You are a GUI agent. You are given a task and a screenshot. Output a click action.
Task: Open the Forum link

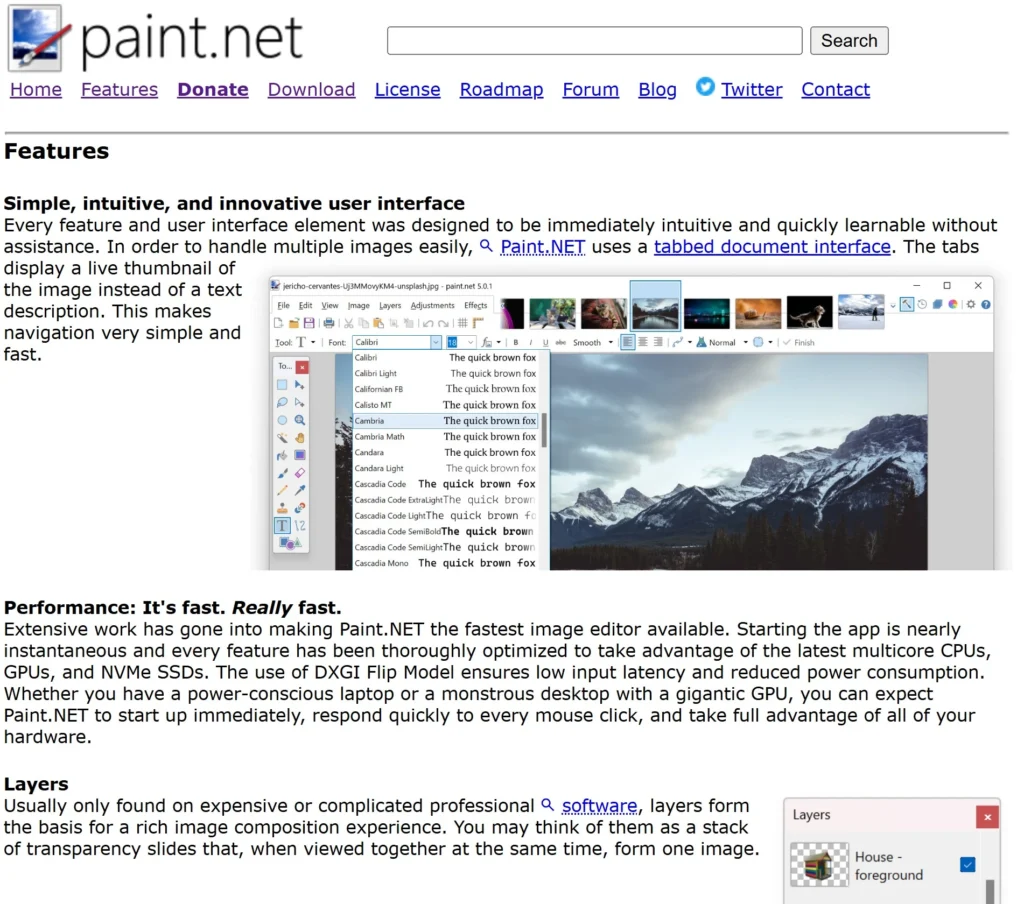click(x=590, y=89)
